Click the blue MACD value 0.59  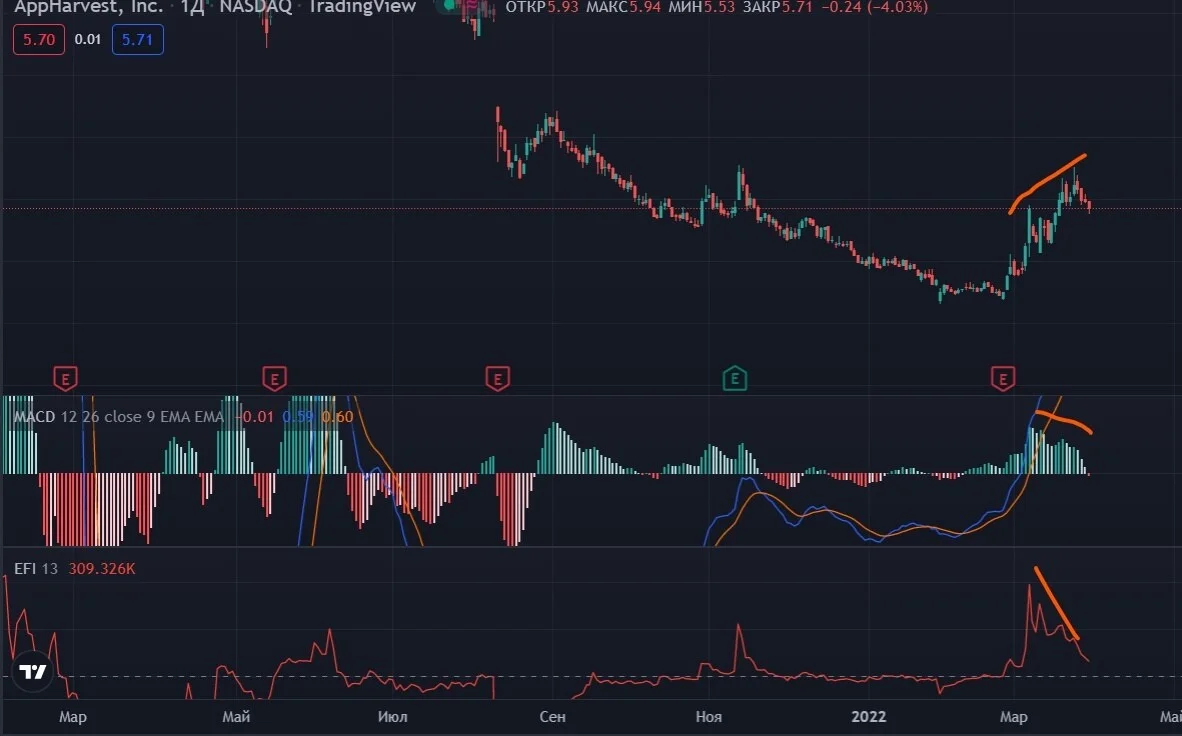tap(298, 417)
